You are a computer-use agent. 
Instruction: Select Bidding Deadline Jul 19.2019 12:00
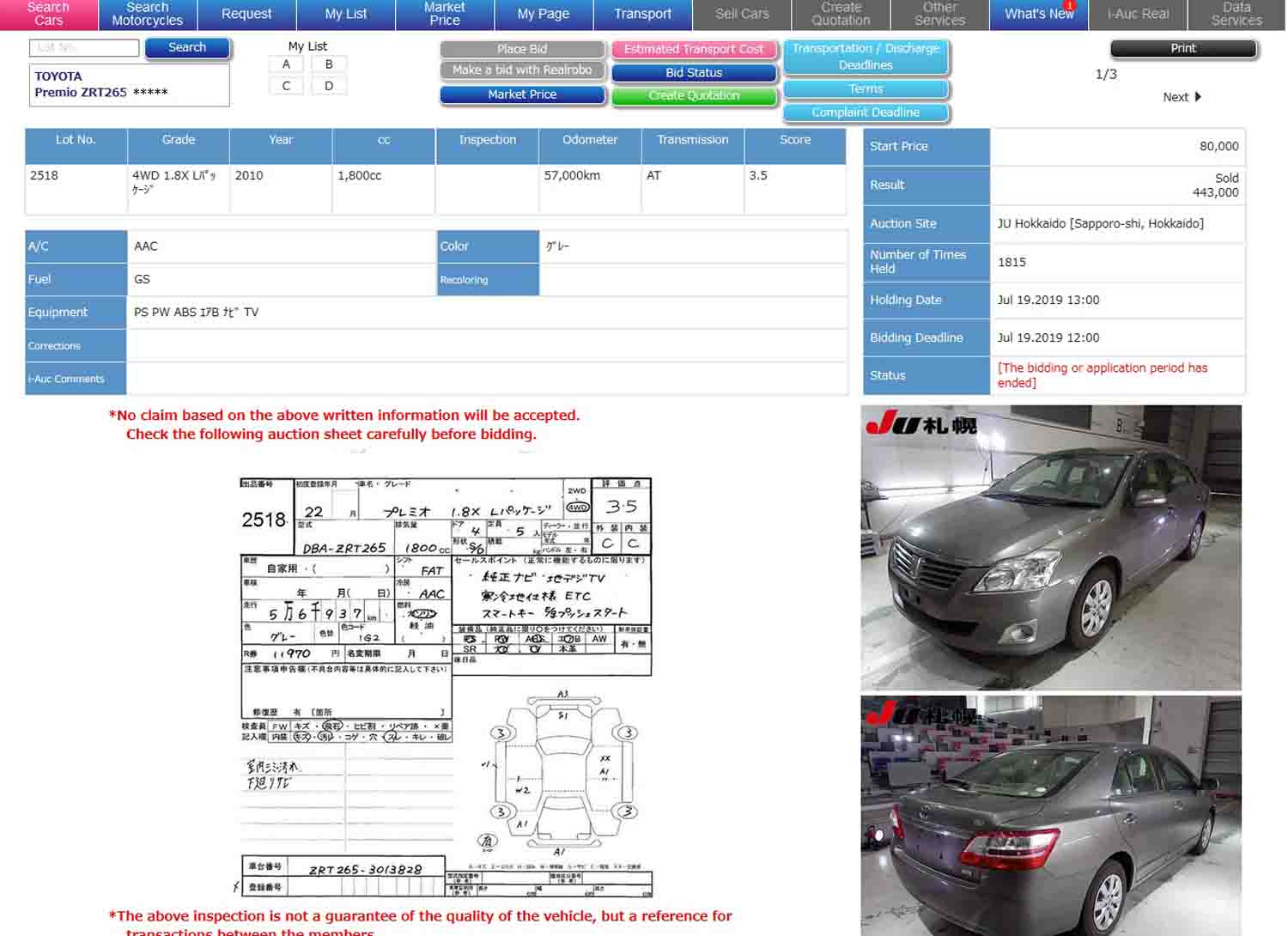click(1048, 337)
